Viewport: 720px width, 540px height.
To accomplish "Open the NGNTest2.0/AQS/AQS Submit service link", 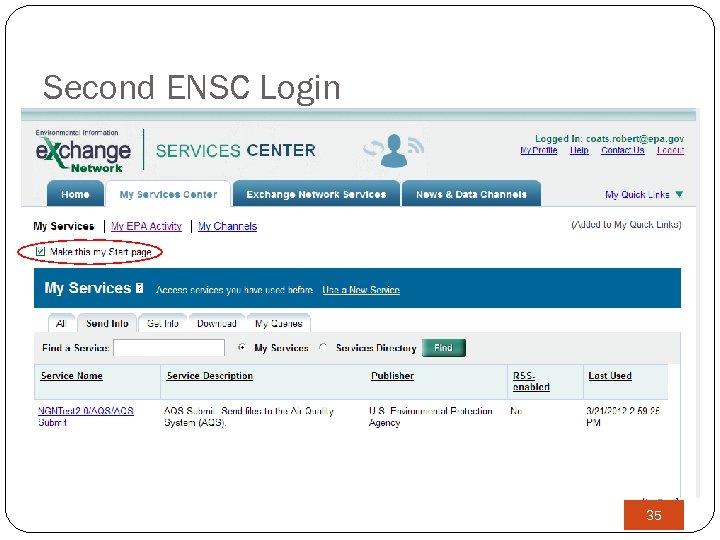I will 85,416.
